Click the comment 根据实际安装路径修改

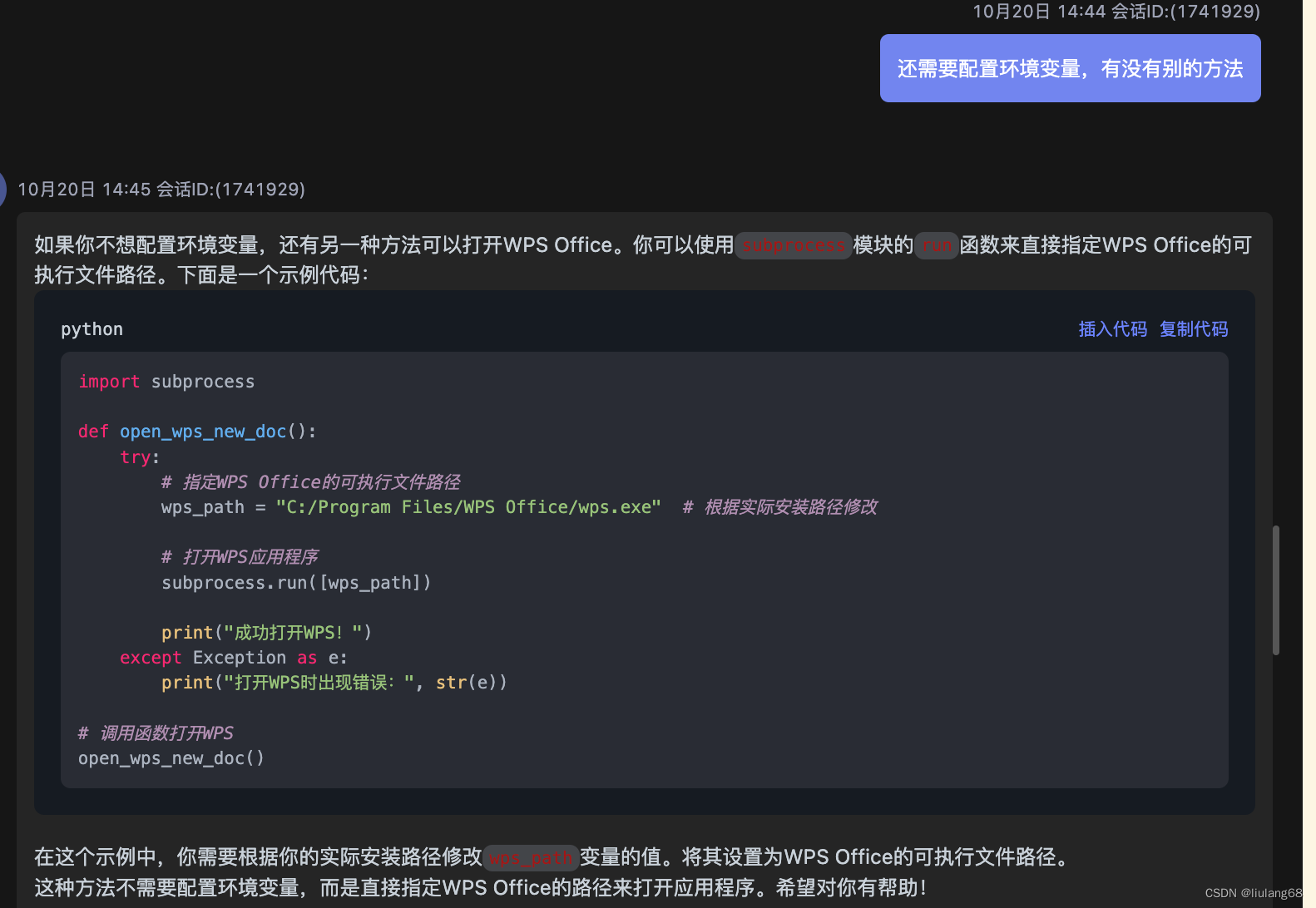point(779,507)
